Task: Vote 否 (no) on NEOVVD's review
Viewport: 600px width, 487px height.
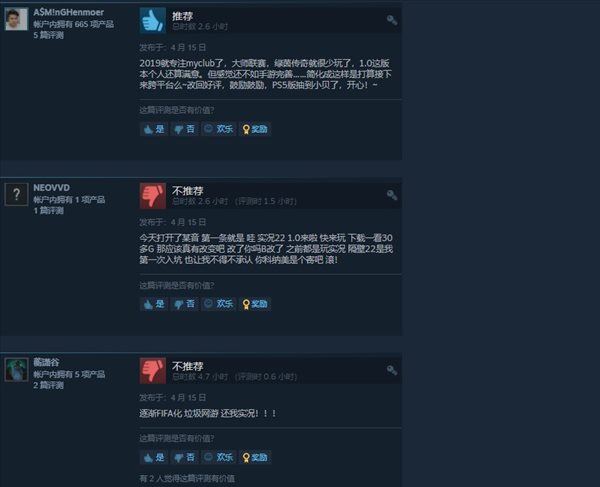Action: pyautogui.click(x=184, y=304)
